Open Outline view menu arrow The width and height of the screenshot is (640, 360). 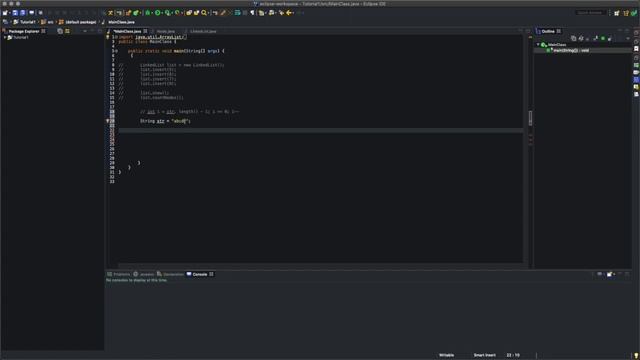coord(628,38)
